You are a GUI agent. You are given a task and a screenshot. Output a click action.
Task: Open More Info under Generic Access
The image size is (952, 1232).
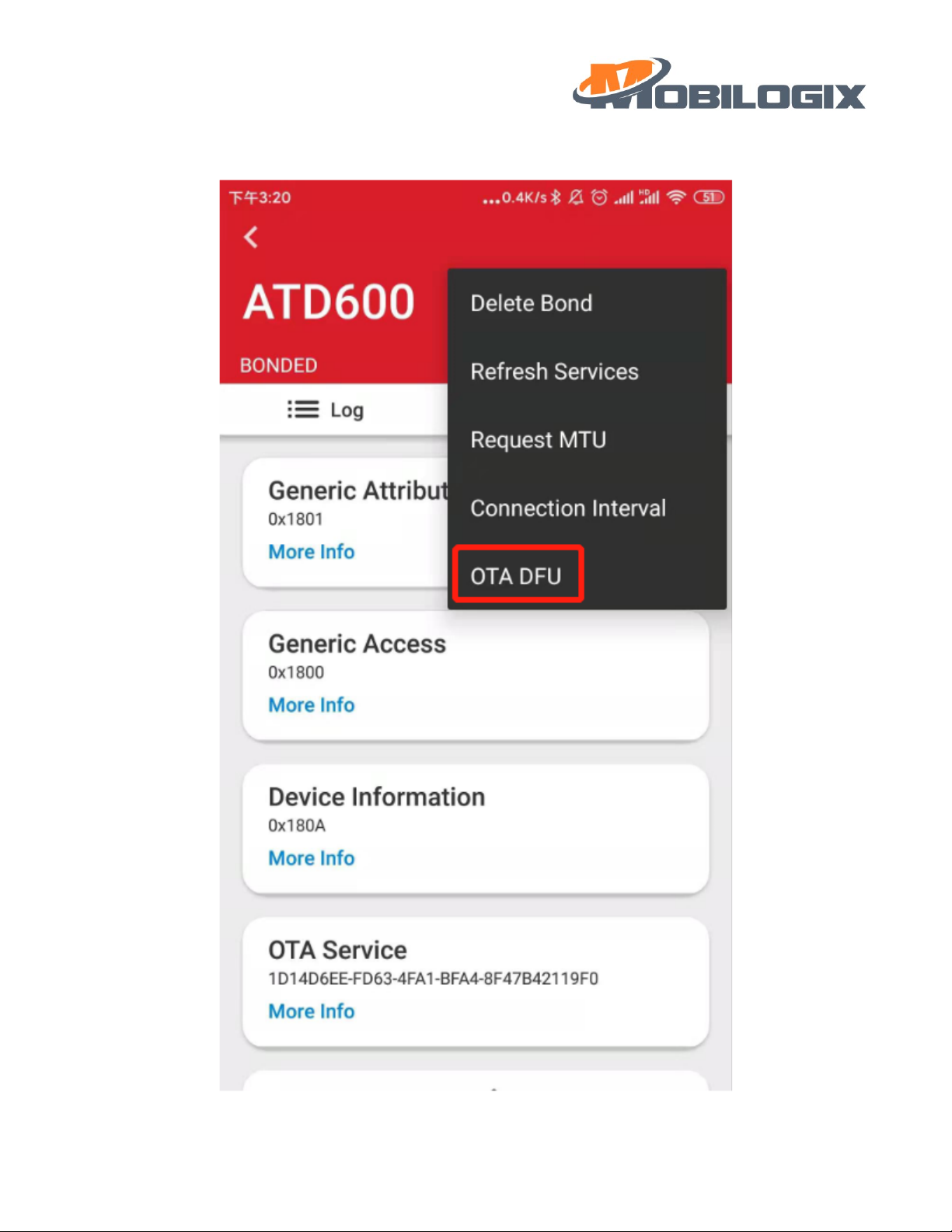(312, 705)
